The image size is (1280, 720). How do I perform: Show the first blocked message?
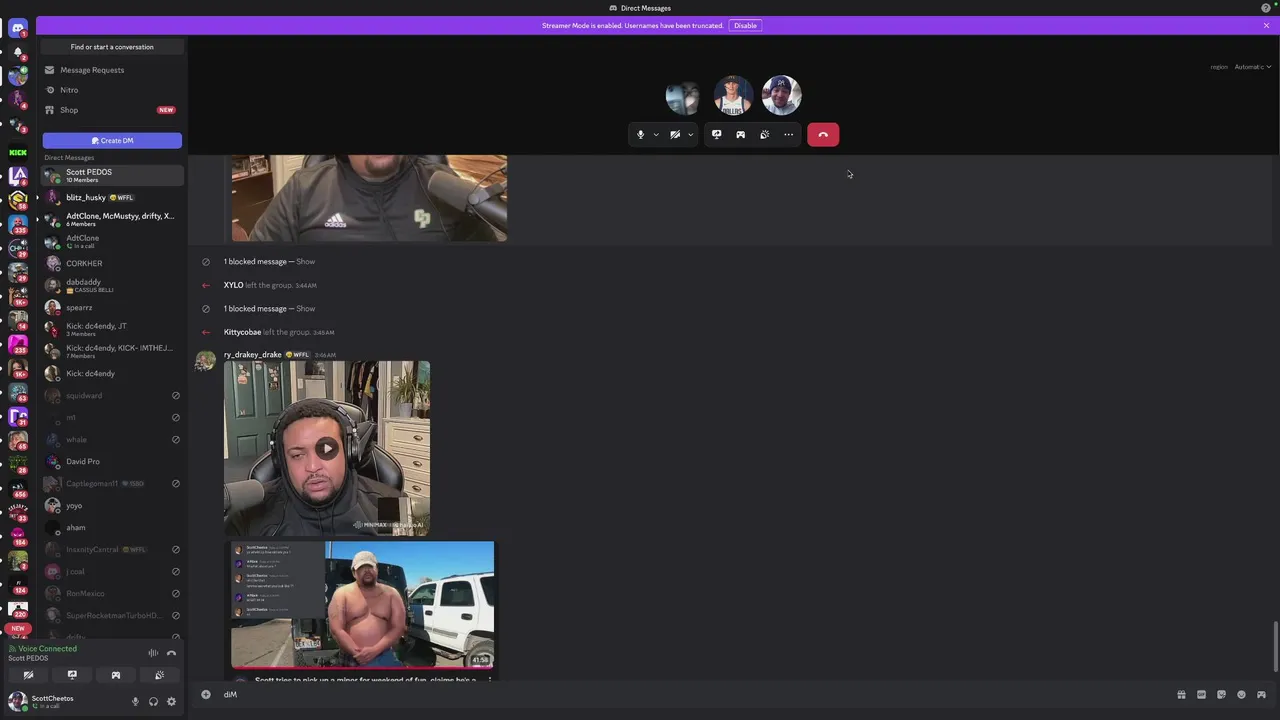click(305, 261)
